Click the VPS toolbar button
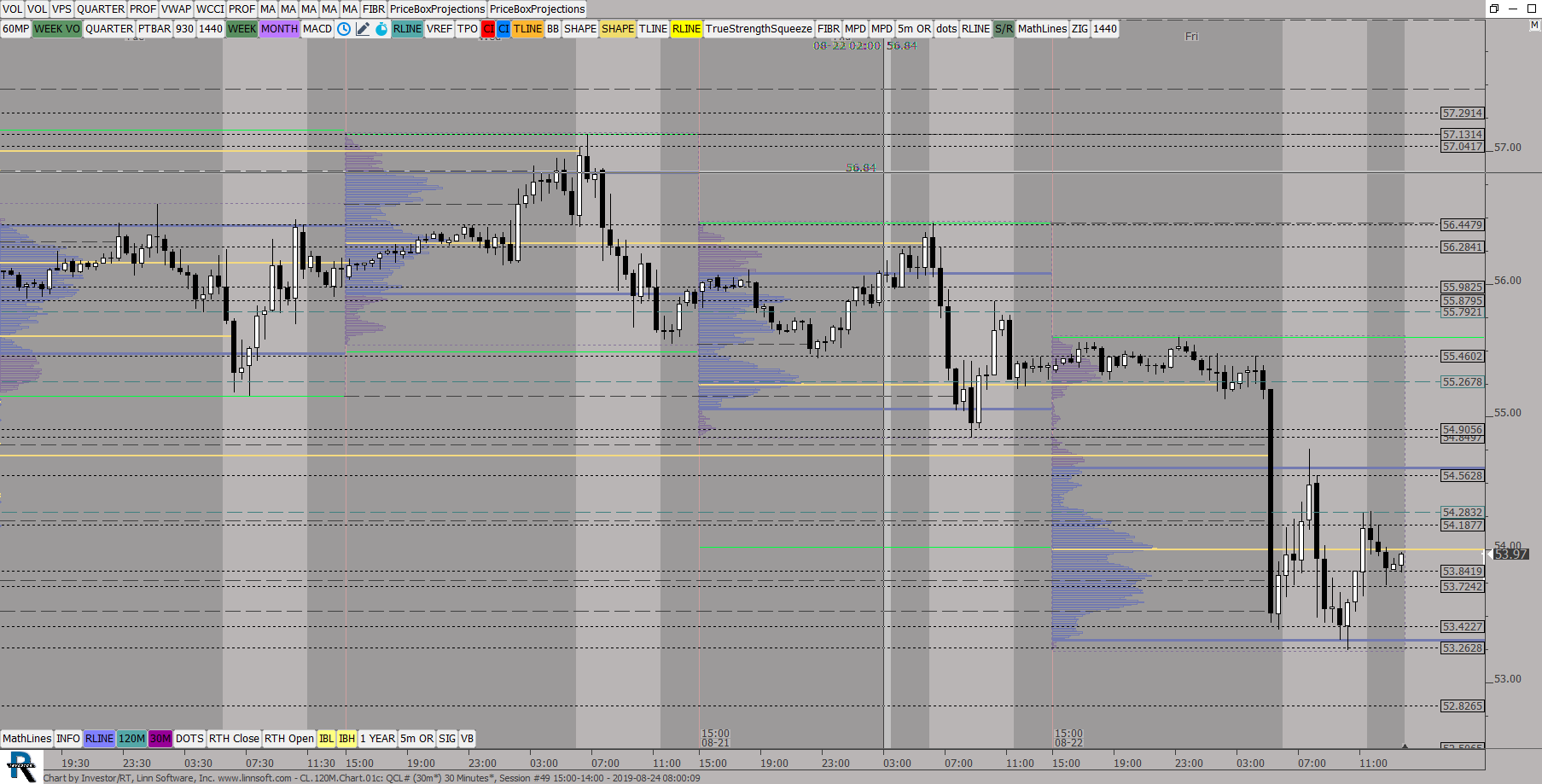The height and width of the screenshot is (784, 1542). [x=61, y=9]
